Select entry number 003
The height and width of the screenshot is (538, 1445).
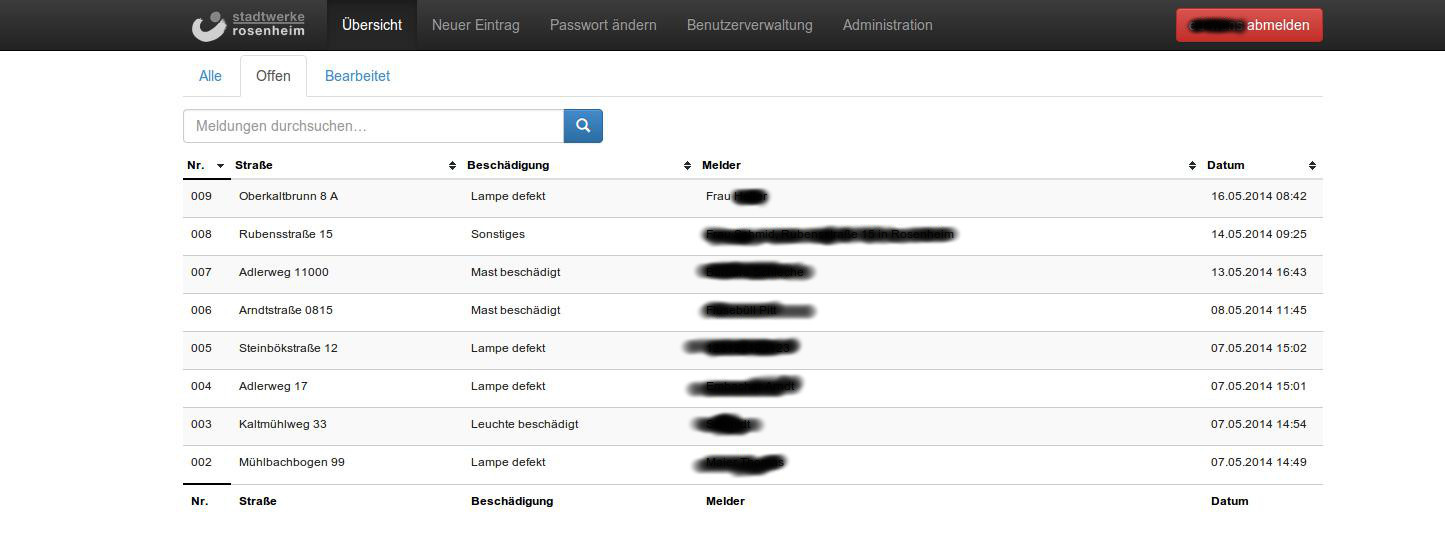tap(202, 424)
